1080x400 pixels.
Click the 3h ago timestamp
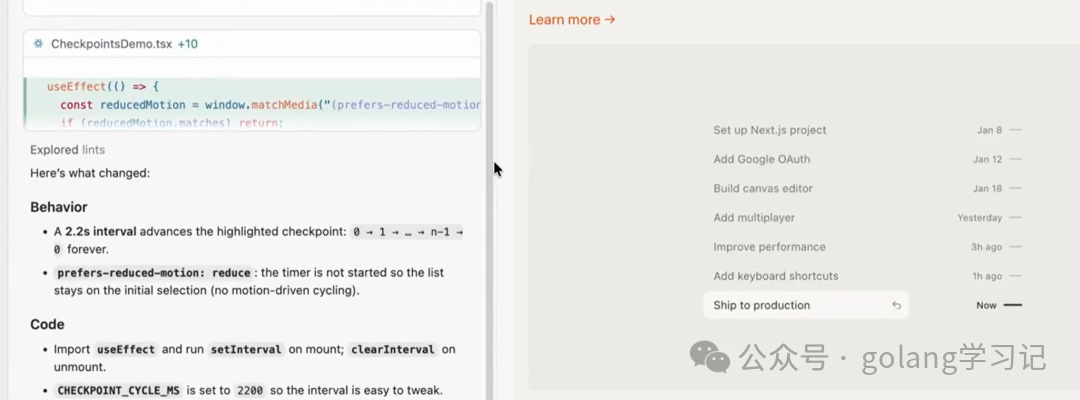(x=986, y=246)
